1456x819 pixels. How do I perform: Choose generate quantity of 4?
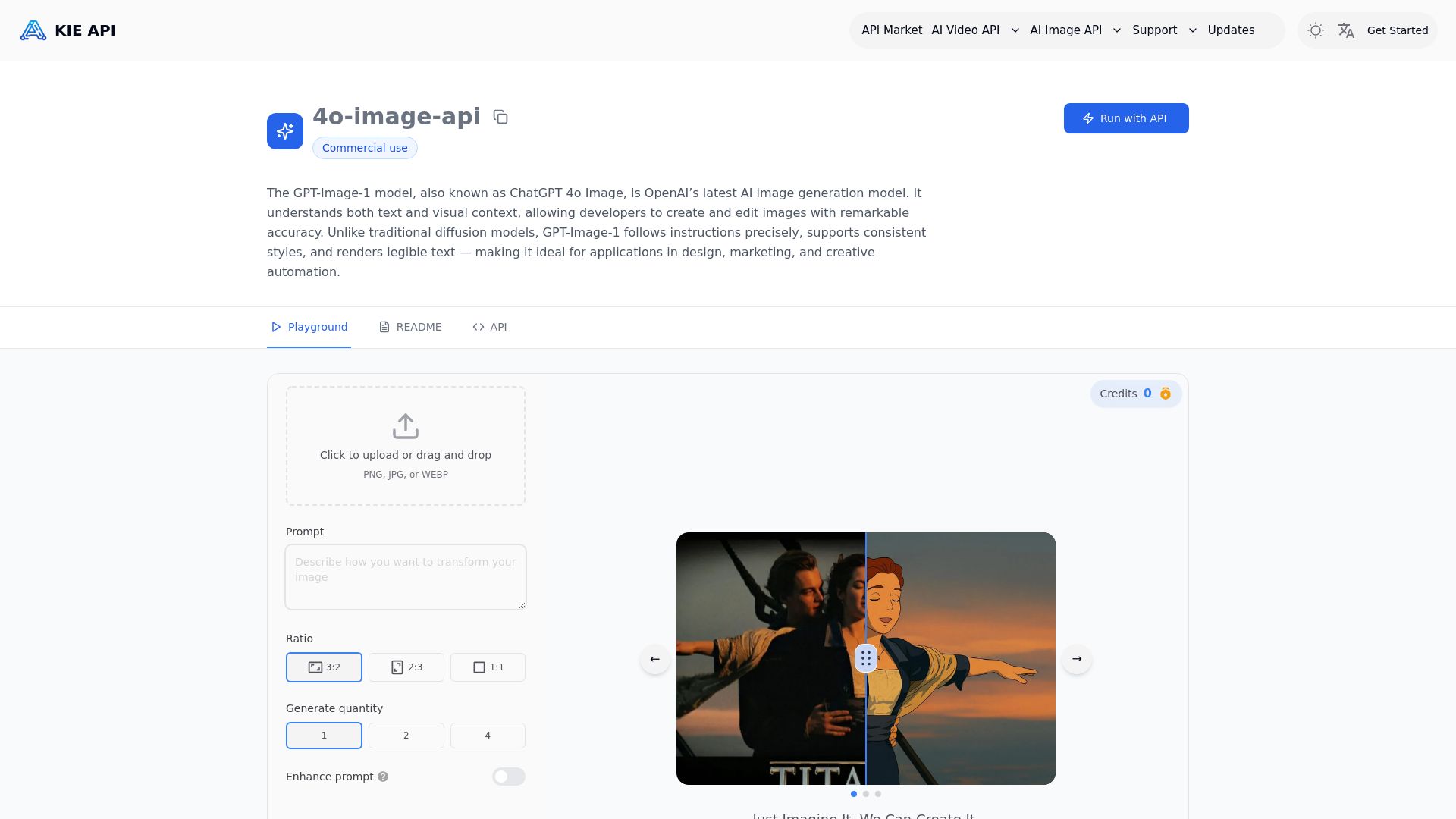point(488,735)
